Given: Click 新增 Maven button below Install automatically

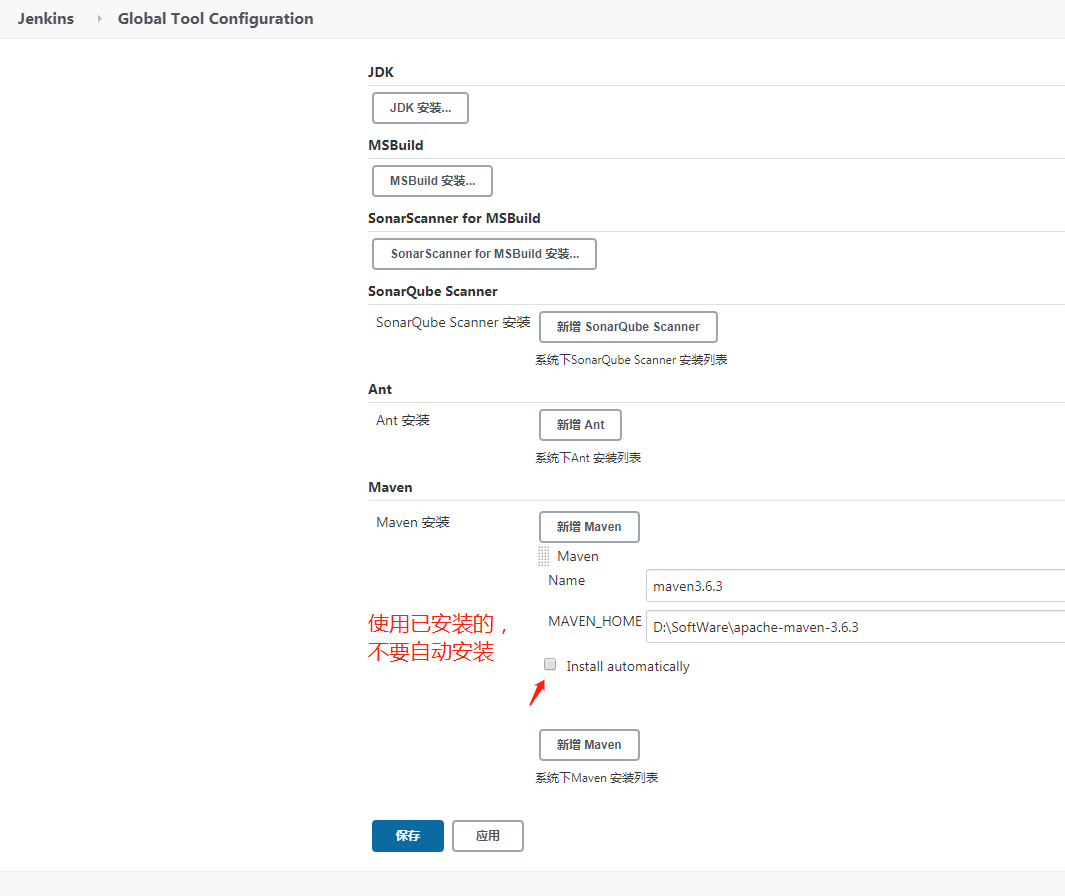Looking at the screenshot, I should (x=589, y=745).
